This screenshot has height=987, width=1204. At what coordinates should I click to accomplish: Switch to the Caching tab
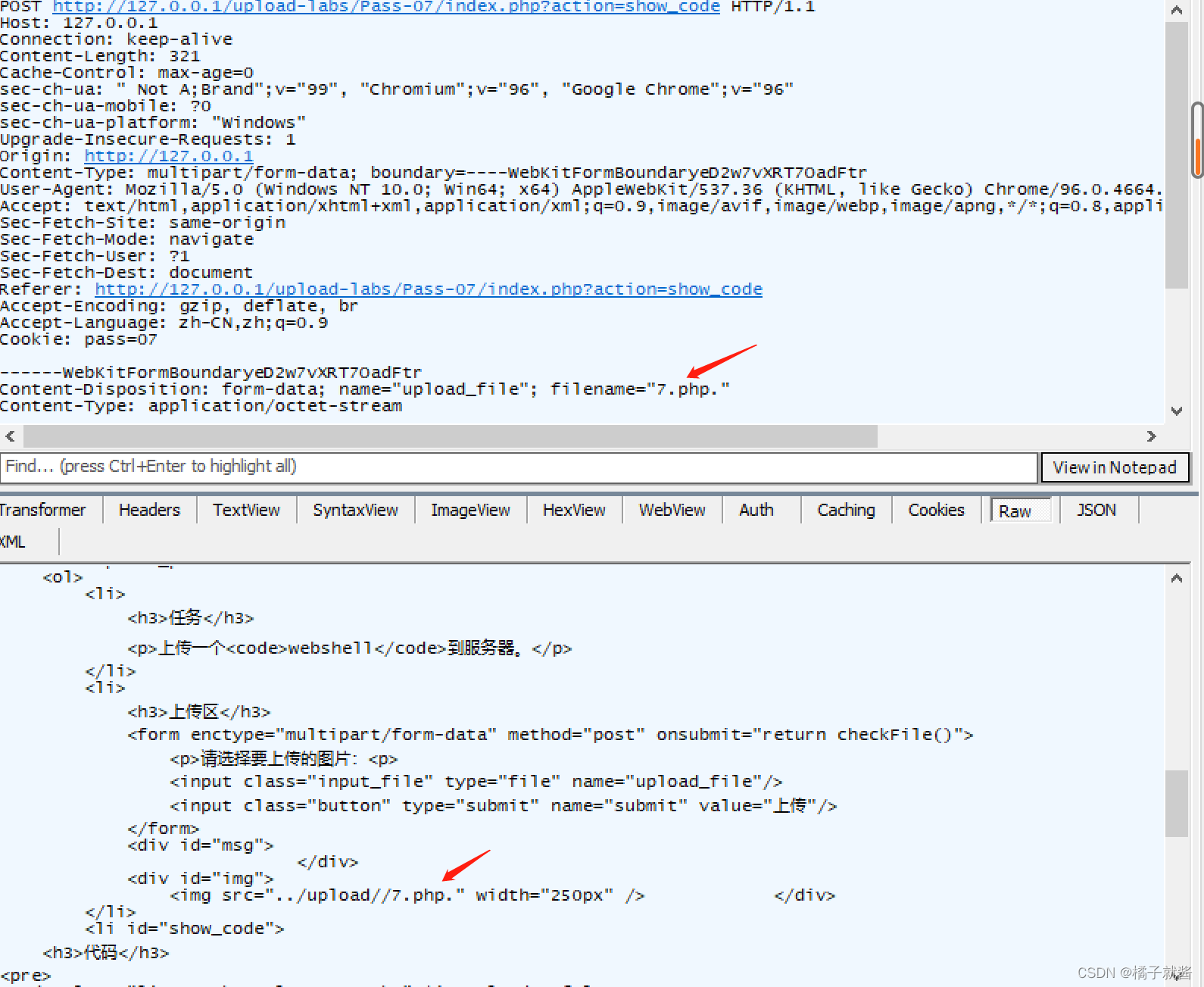[846, 510]
